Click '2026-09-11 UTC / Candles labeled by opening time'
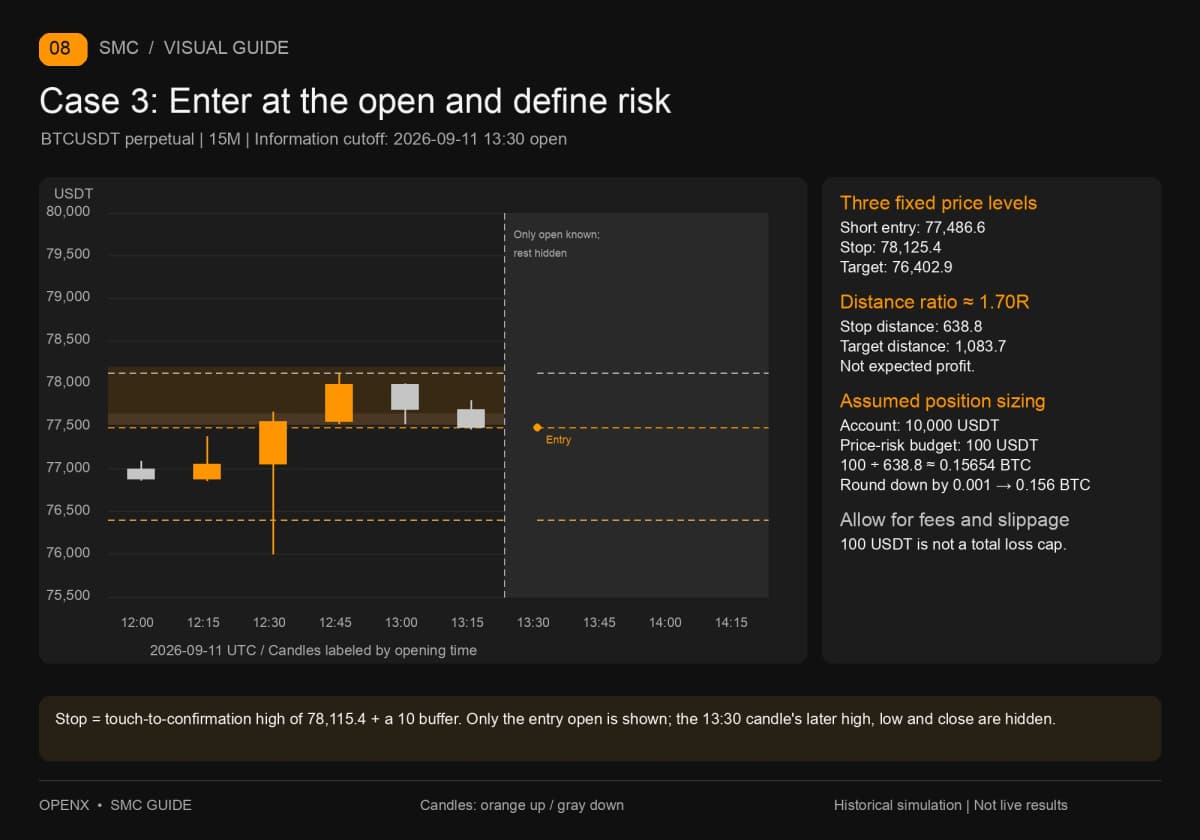Image resolution: width=1200 pixels, height=840 pixels. [x=313, y=650]
